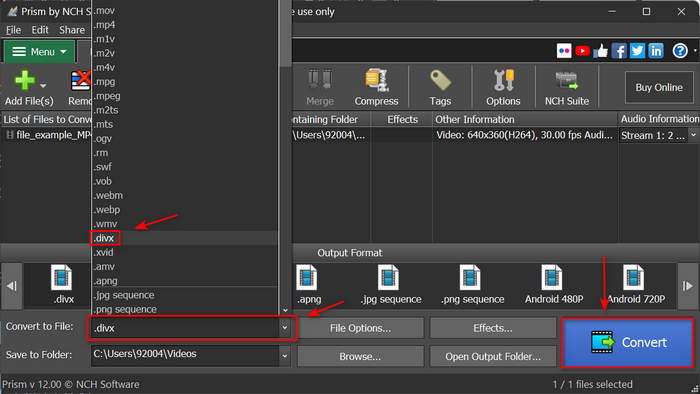Click the Flickr share icon
Viewport: 700px width, 394px height.
(564, 51)
